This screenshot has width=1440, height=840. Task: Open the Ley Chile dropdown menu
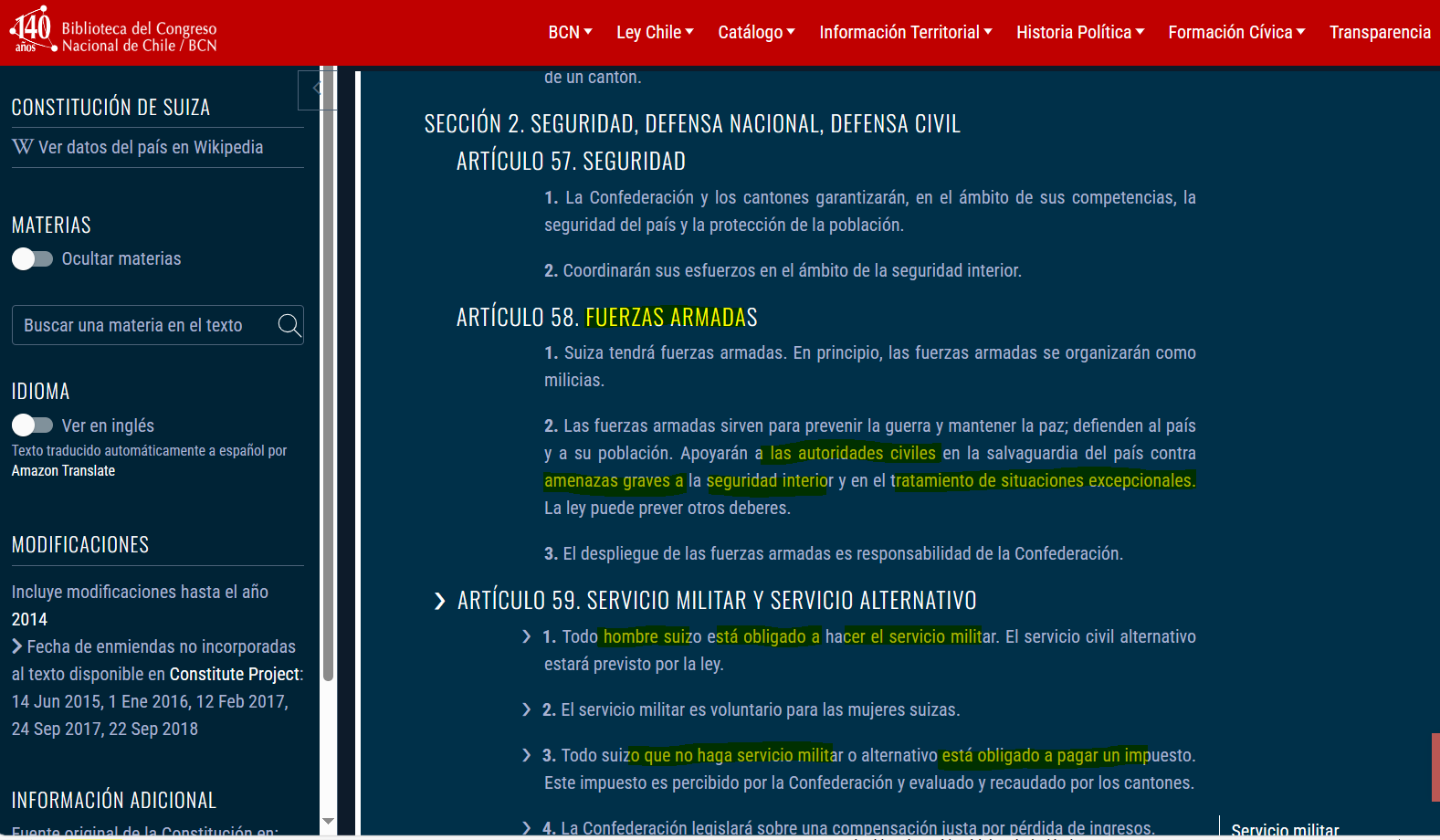(656, 32)
